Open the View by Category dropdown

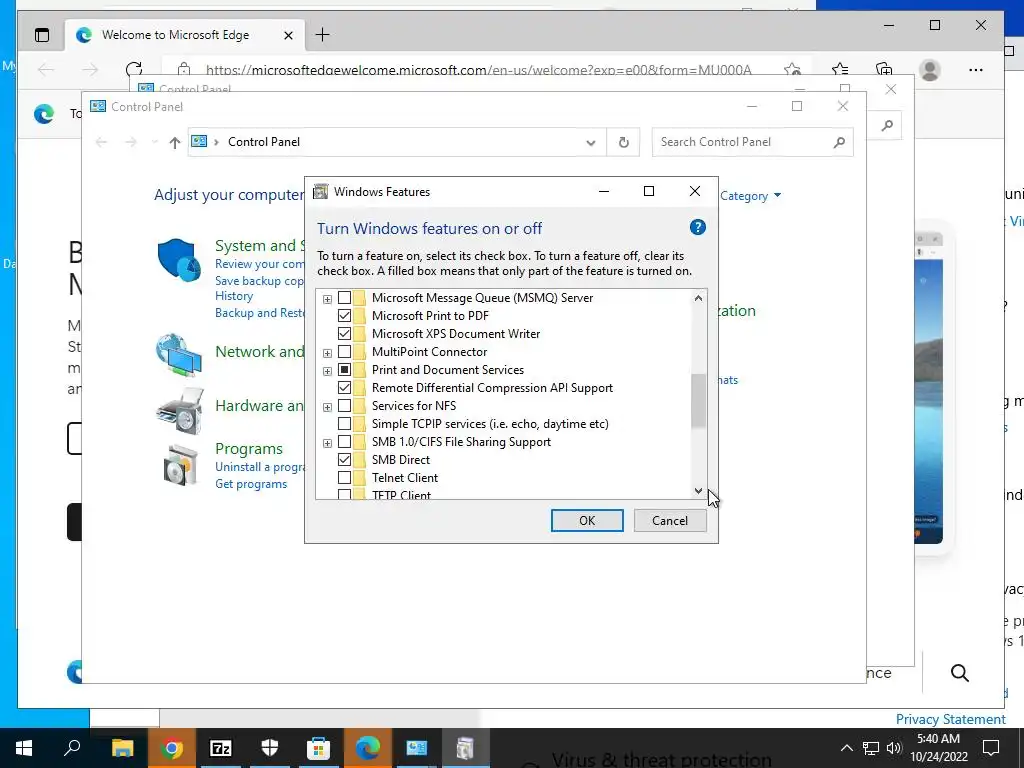click(750, 196)
